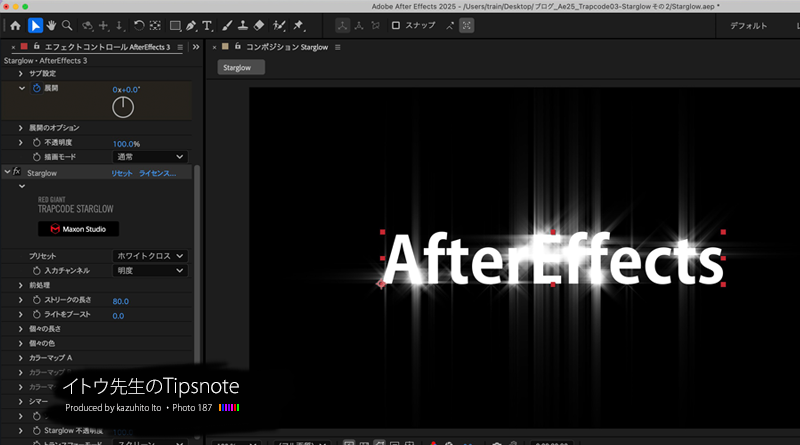Switch to コンポジション Starglow panel tab
Image resolution: width=800 pixels, height=445 pixels.
(287, 47)
